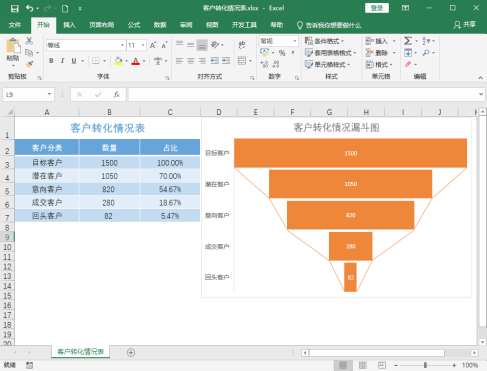Apply the accounting number format
The height and width of the screenshot is (371, 487).
pyautogui.click(x=264, y=52)
